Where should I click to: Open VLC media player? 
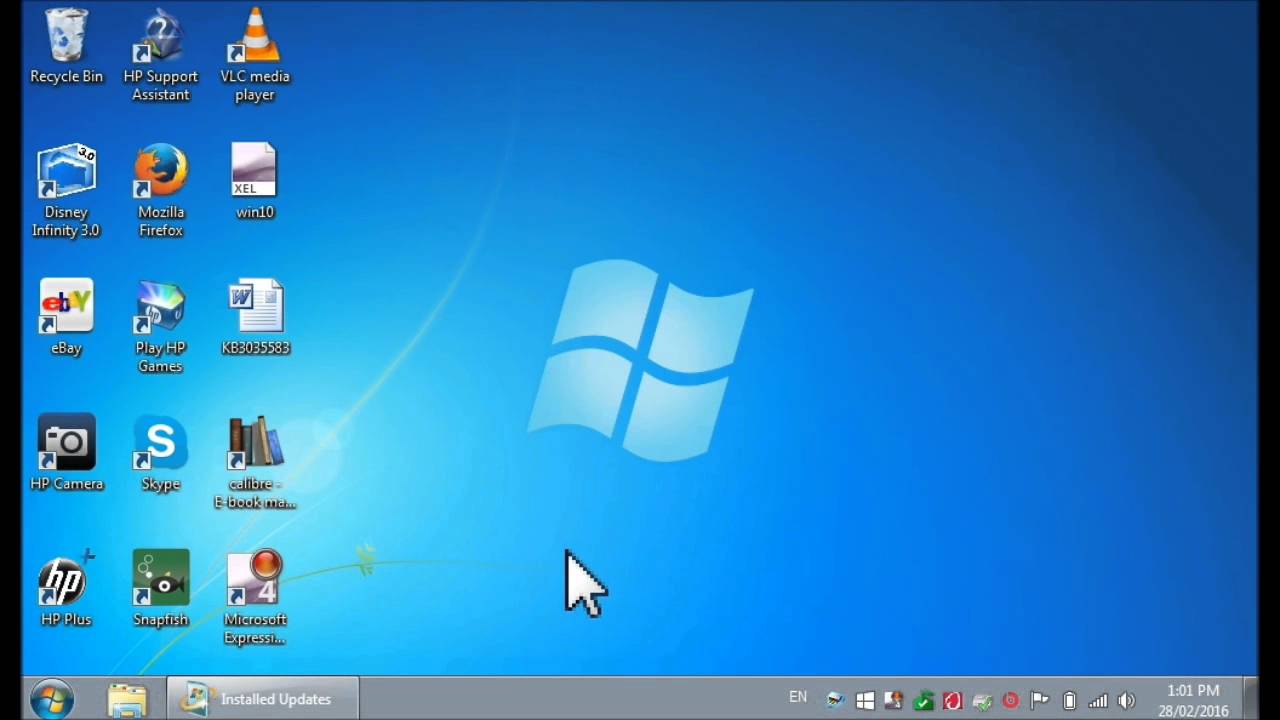(255, 40)
